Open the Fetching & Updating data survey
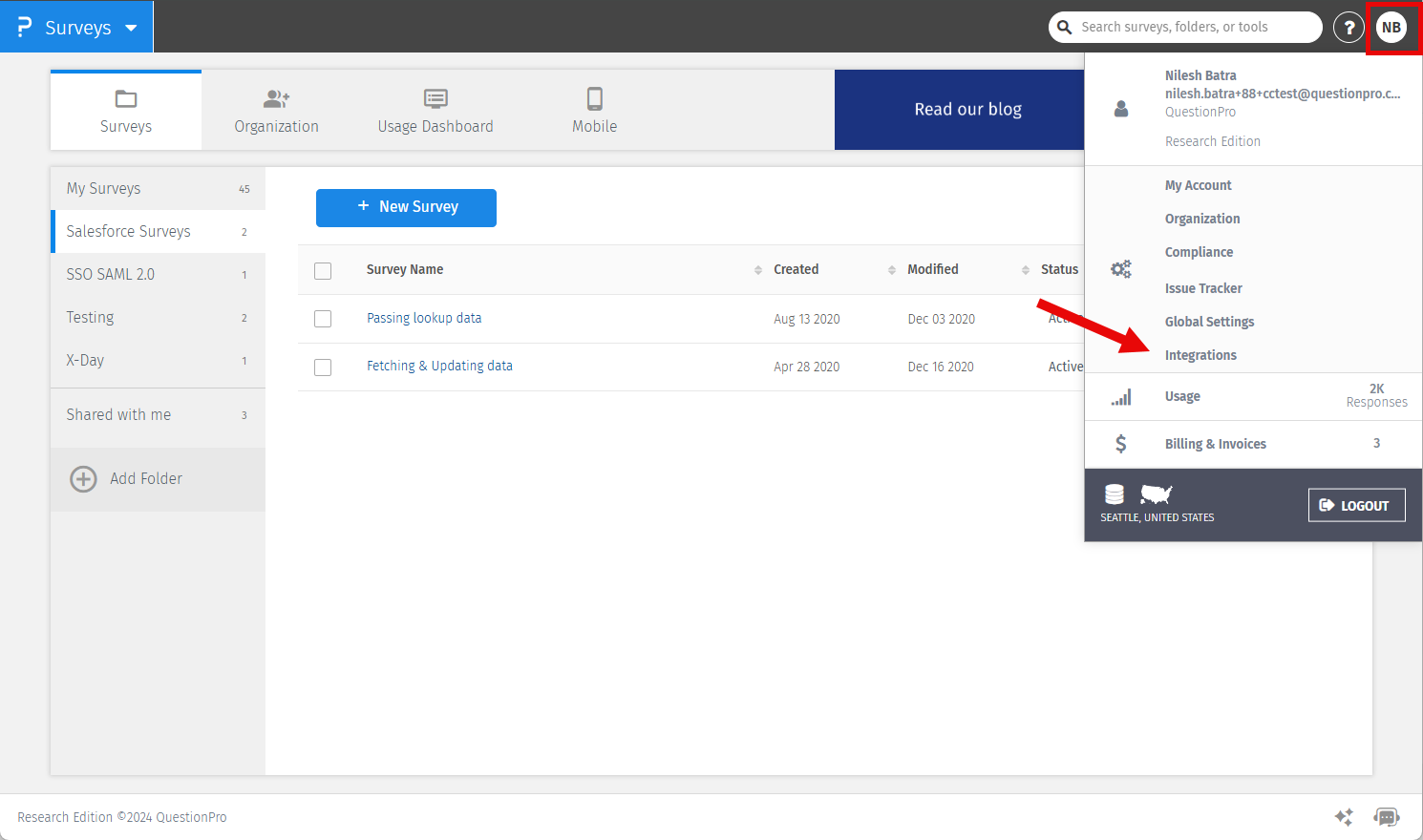Screen dimensions: 1423x840 point(439,366)
